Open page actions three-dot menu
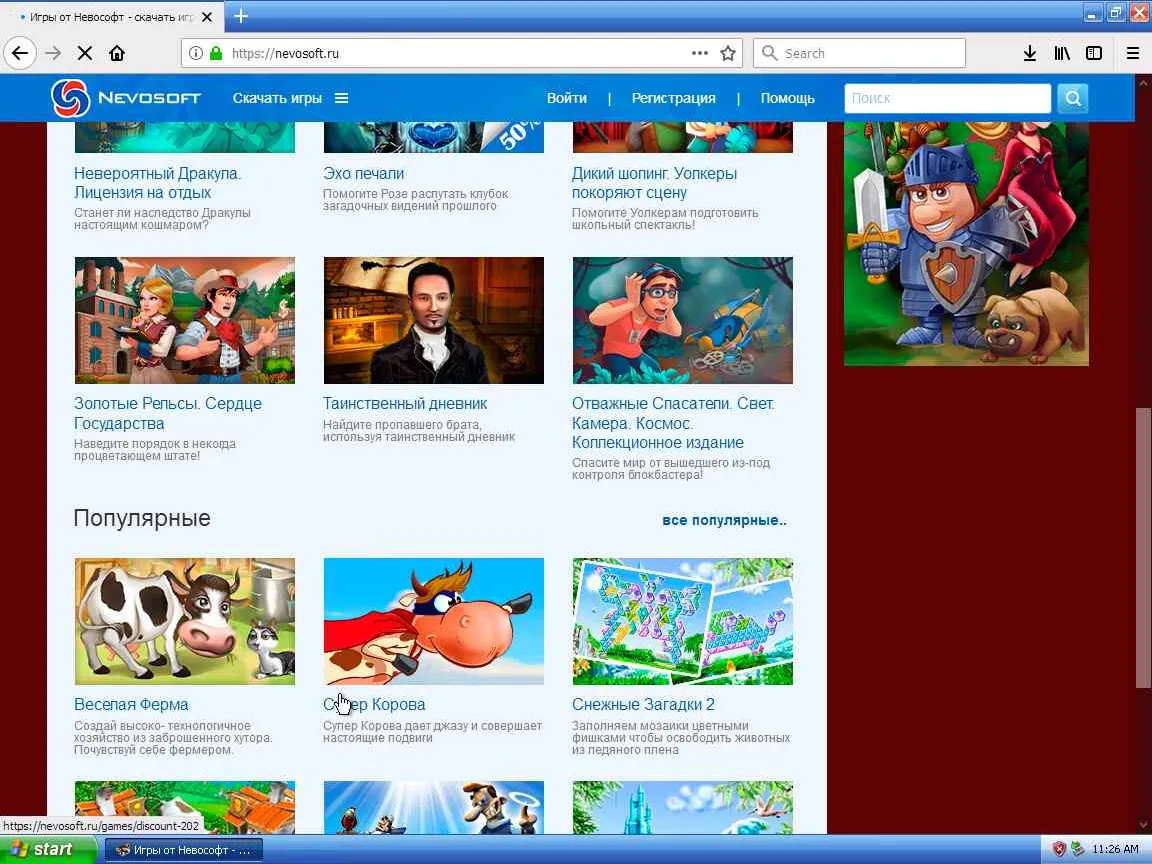1152x864 pixels. click(699, 53)
